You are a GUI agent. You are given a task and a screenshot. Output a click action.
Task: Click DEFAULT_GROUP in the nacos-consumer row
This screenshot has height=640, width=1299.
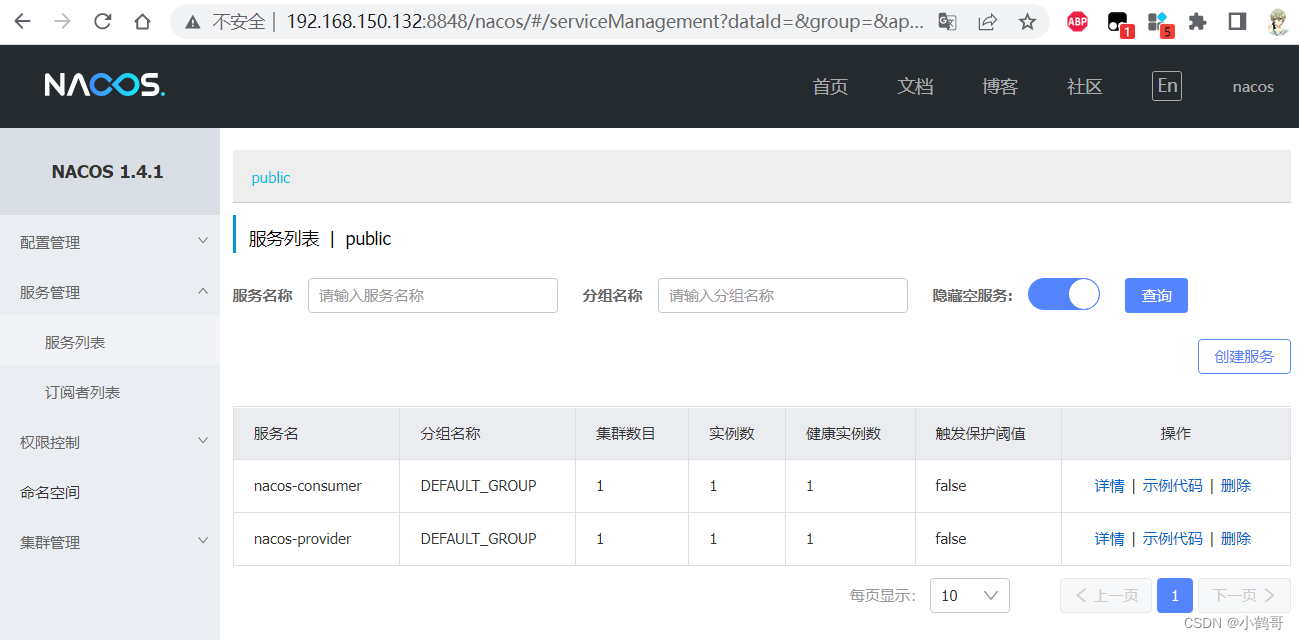(x=478, y=486)
